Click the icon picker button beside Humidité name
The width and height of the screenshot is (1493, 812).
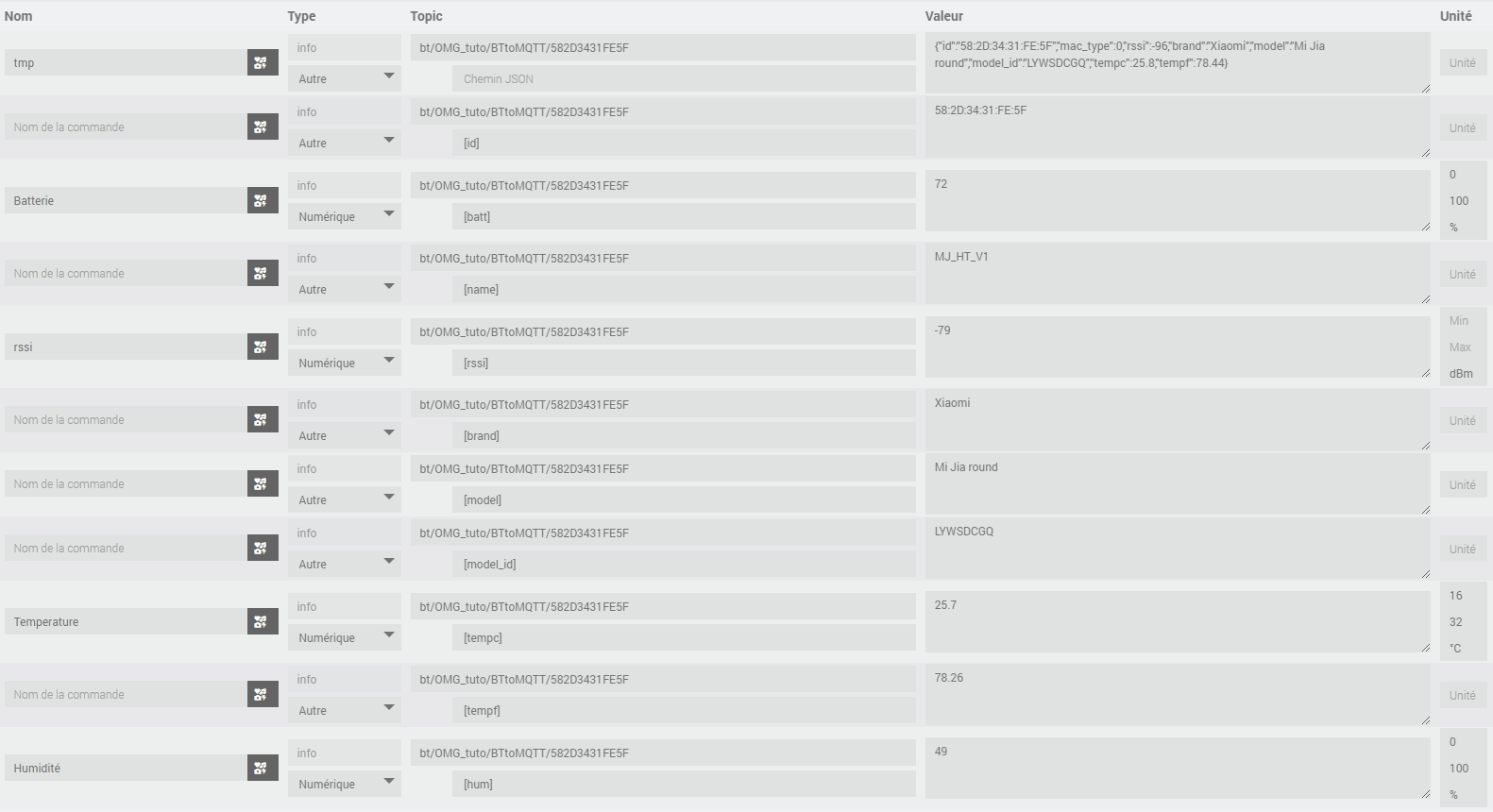[x=263, y=769]
